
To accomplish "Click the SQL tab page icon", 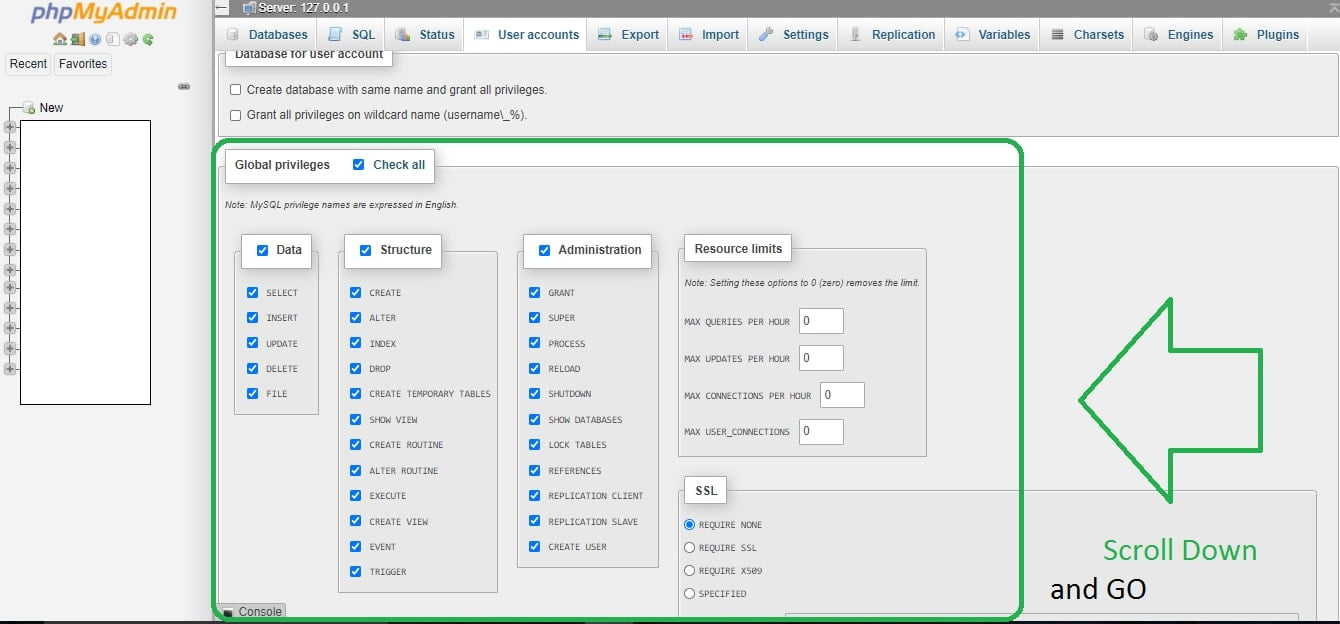I will (336, 34).
